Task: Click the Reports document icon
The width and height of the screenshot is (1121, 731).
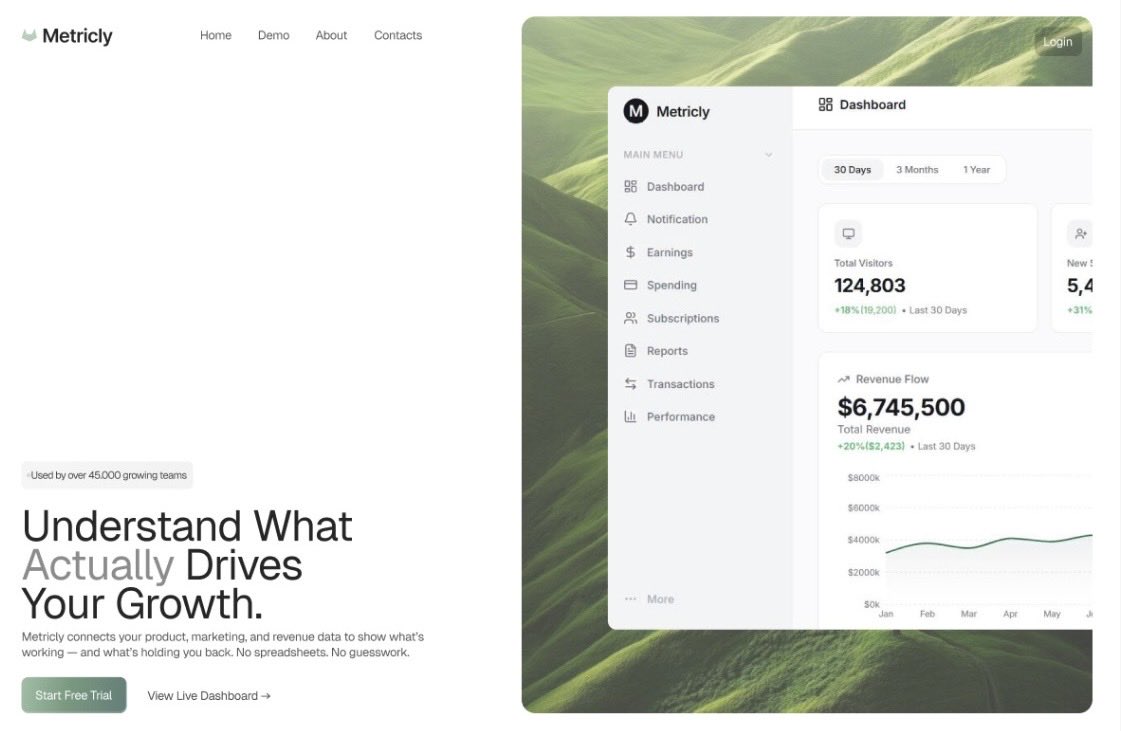Action: (631, 350)
